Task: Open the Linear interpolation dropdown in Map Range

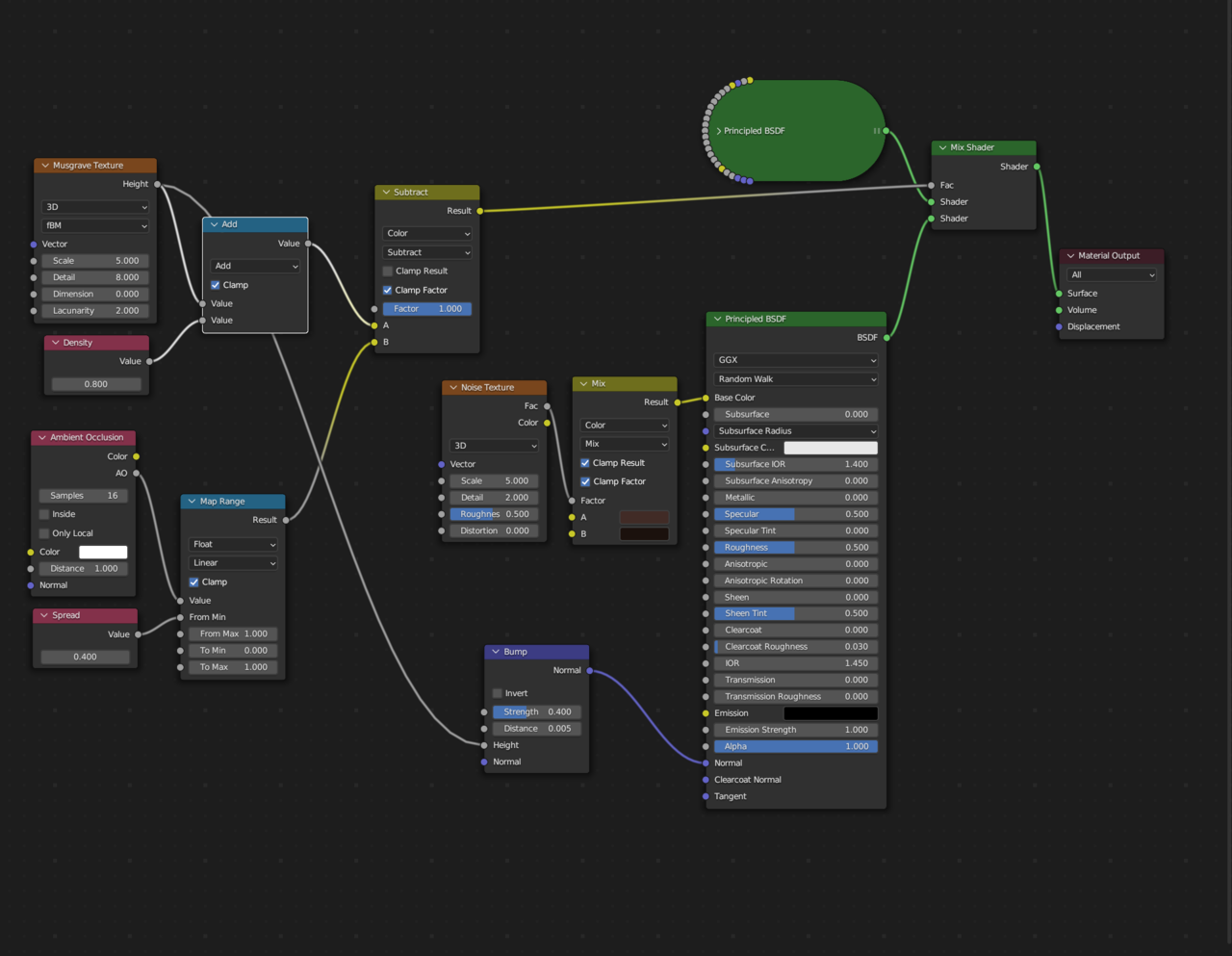Action: (x=233, y=563)
